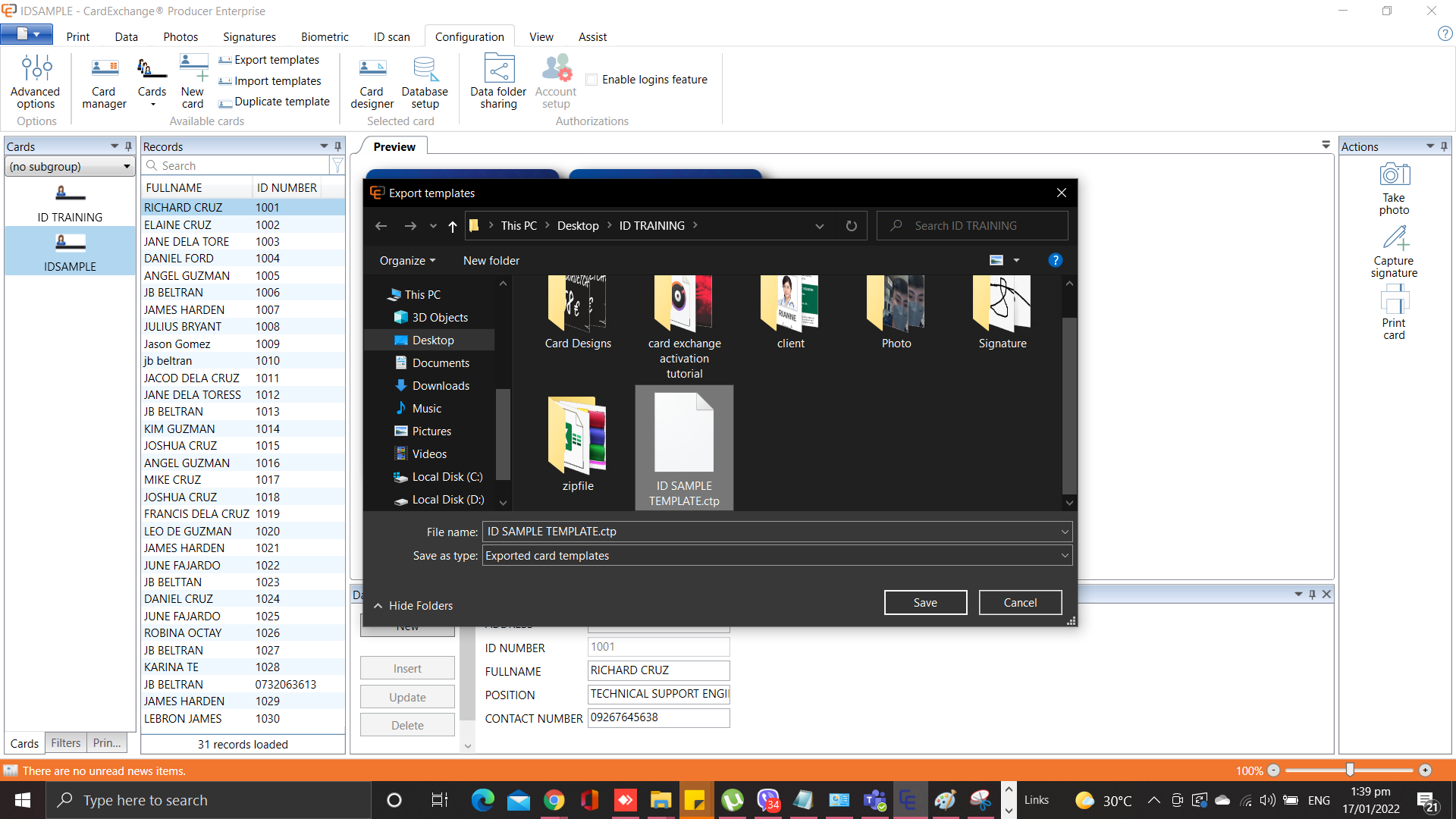Viewport: 1456px width, 819px height.
Task: Open Export dialog help
Action: 1055,260
